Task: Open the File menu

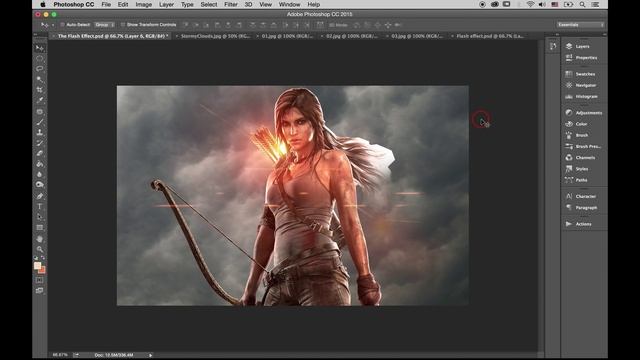Action: [x=106, y=4]
